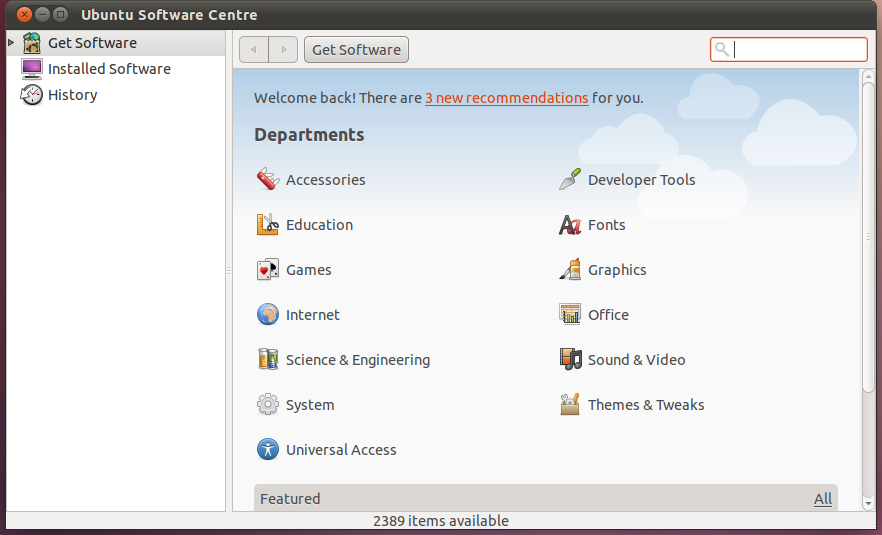Focus the search input field

[x=789, y=50]
